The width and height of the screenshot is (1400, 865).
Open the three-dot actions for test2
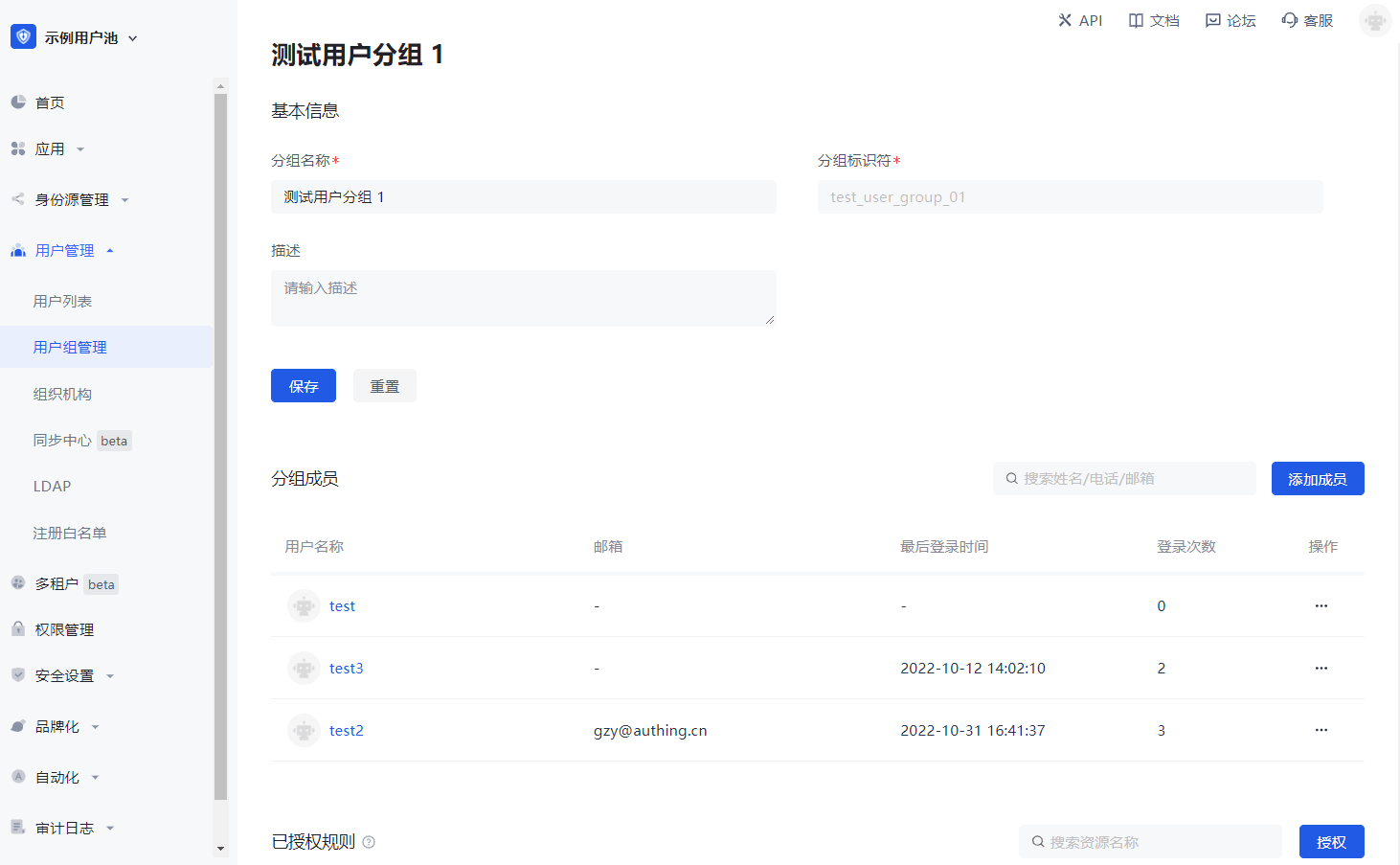(x=1321, y=730)
